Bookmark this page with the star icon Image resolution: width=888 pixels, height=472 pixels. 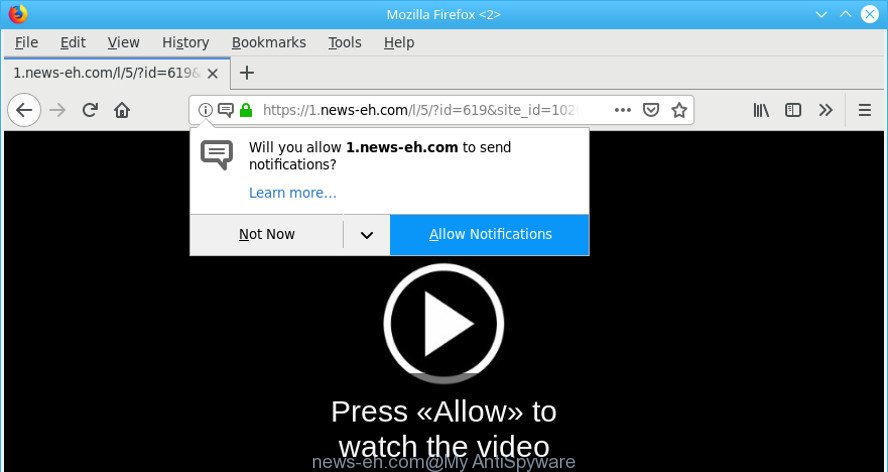[x=679, y=110]
